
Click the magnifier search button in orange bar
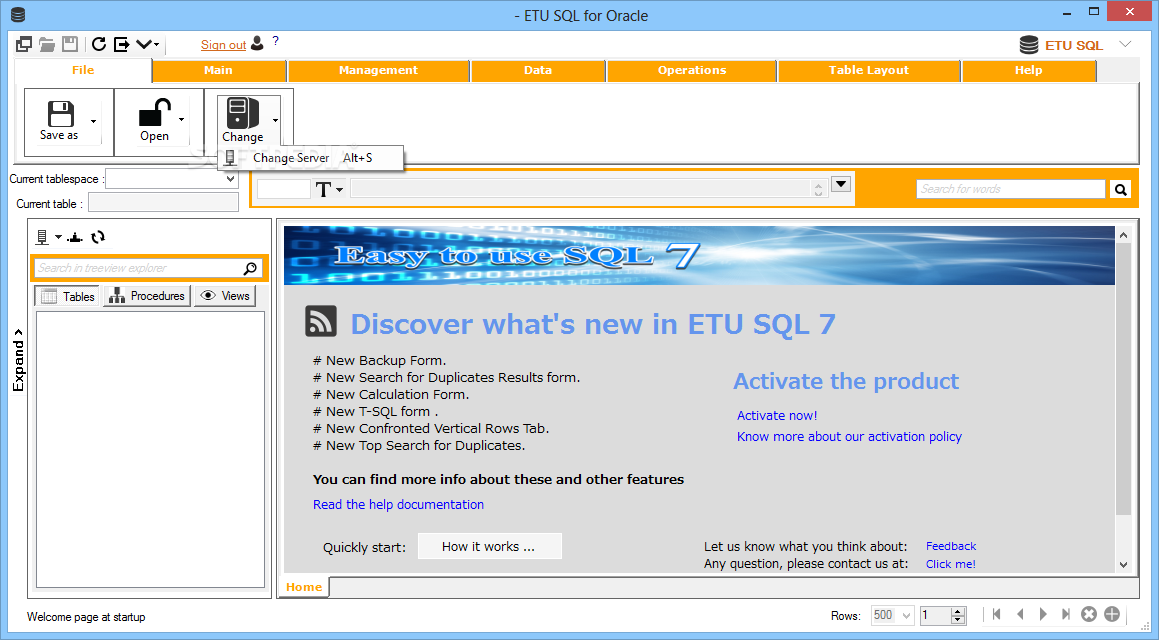coord(1121,190)
